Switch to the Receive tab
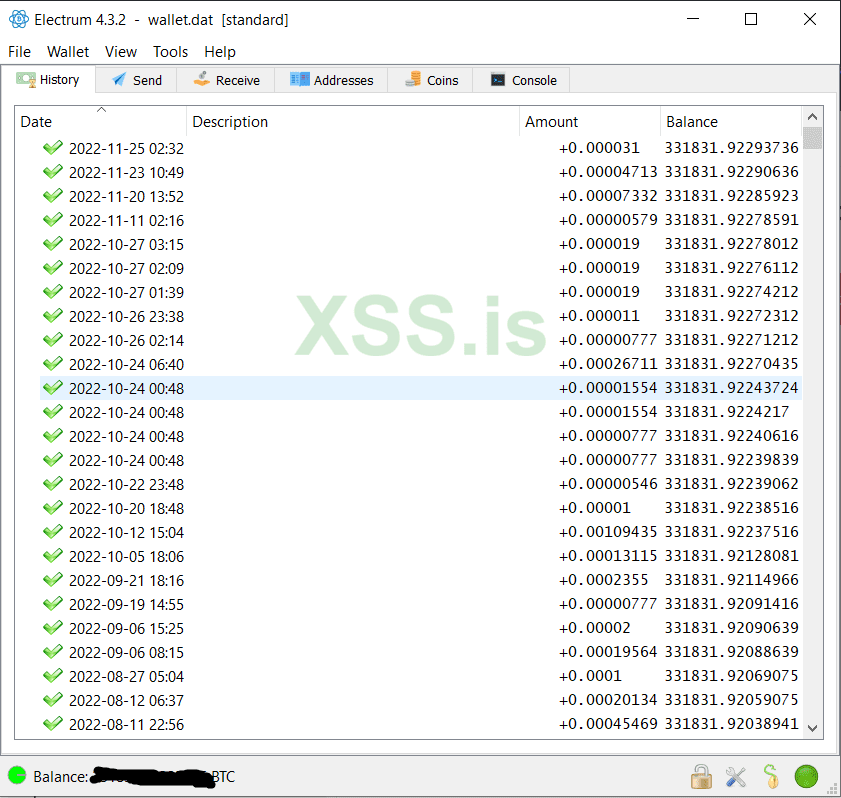The height and width of the screenshot is (798, 841). [226, 80]
